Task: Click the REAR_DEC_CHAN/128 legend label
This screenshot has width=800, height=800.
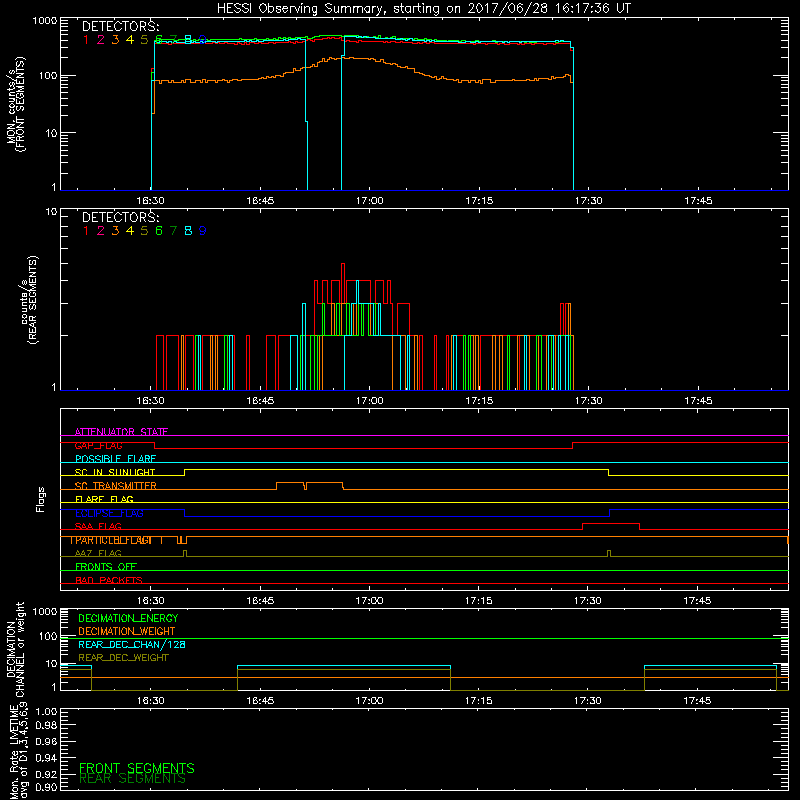Action: (x=132, y=644)
